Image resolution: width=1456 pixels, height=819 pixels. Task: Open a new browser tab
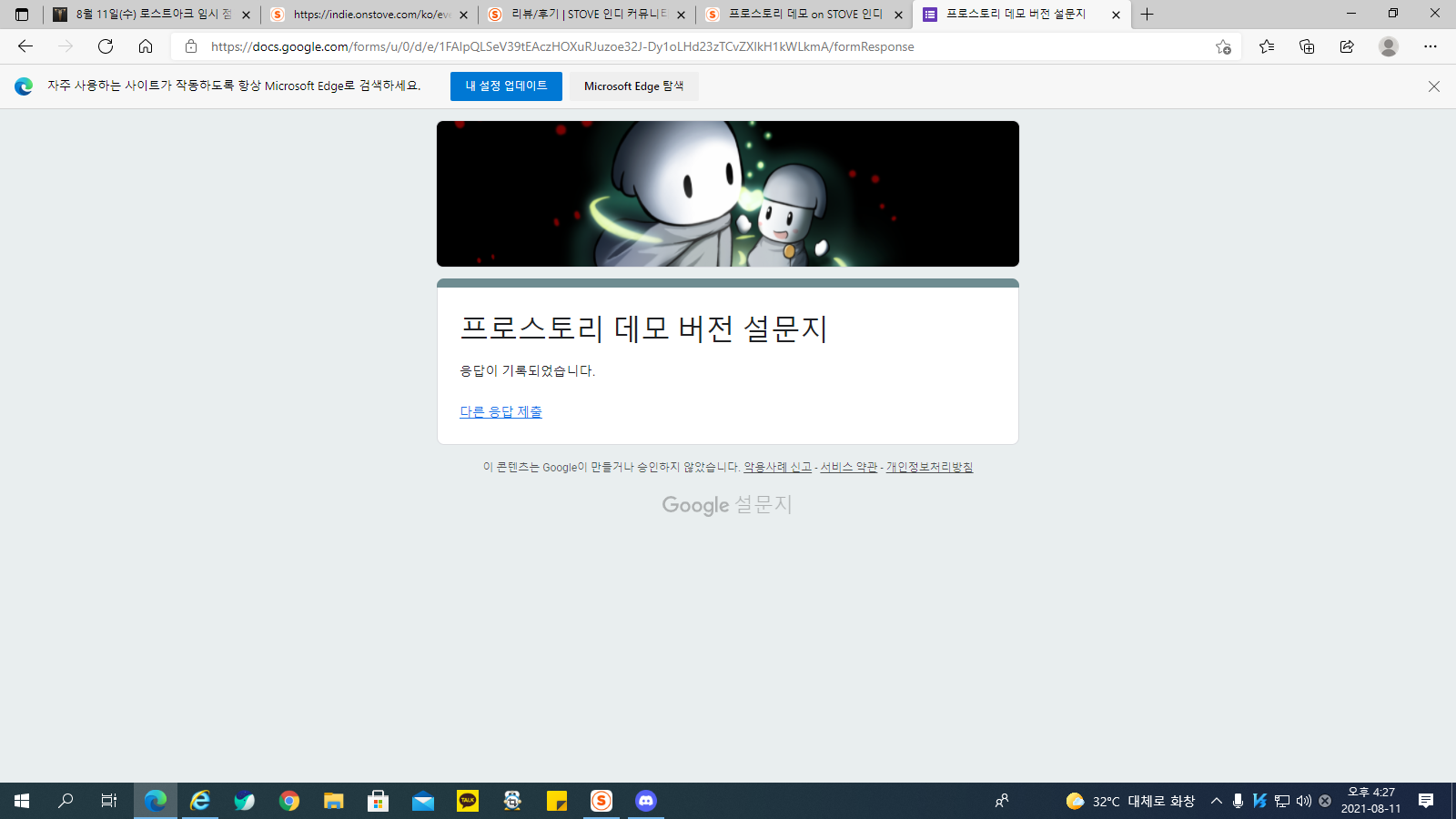[x=1147, y=15]
